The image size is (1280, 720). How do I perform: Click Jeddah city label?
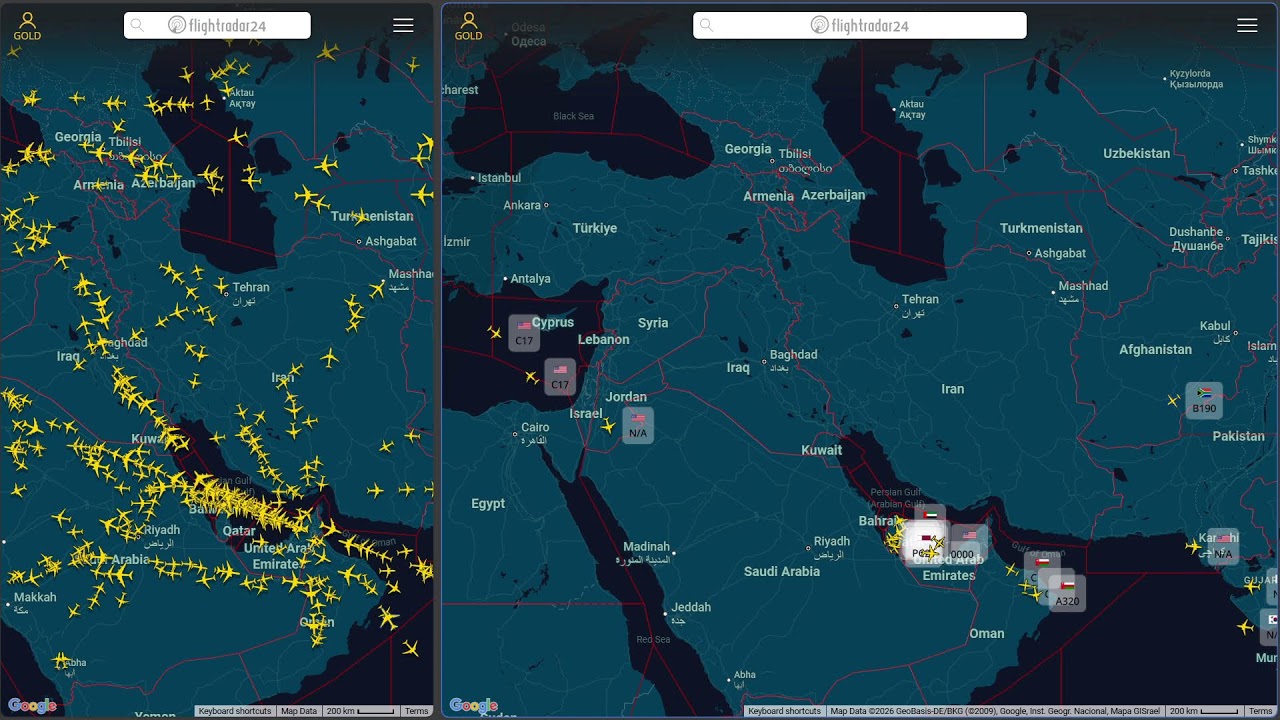[x=691, y=608]
